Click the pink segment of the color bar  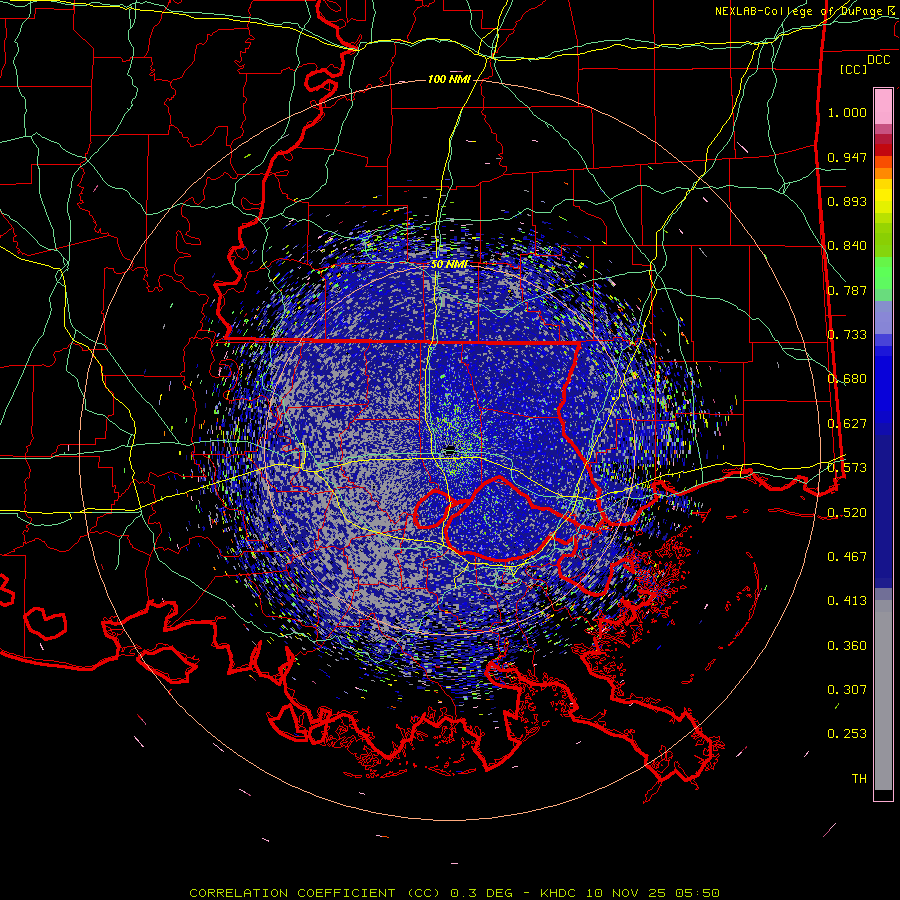click(883, 107)
